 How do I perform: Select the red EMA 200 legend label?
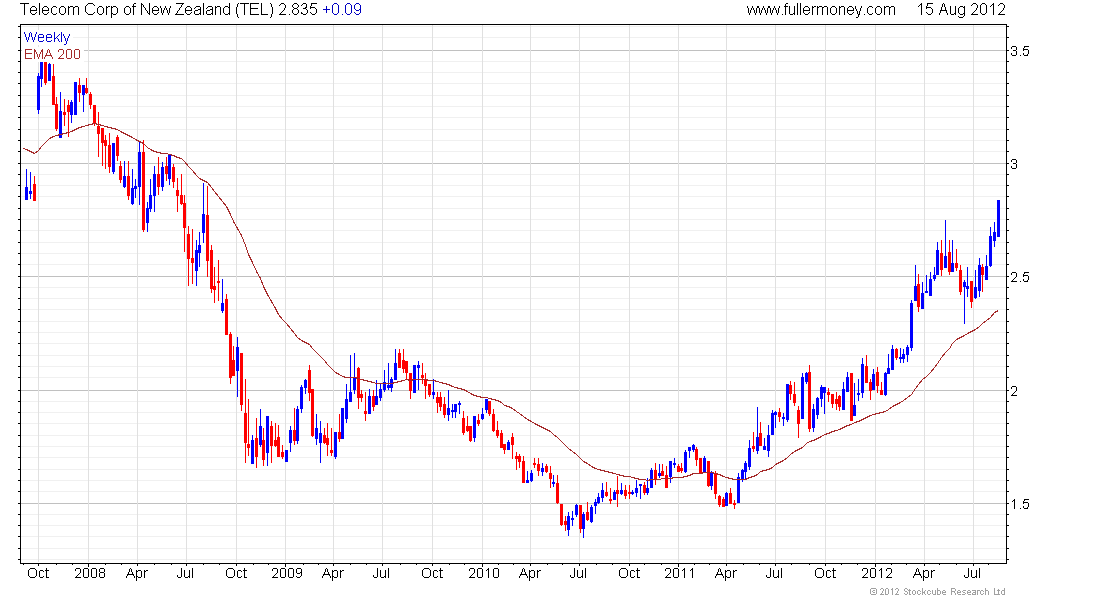tap(52, 54)
